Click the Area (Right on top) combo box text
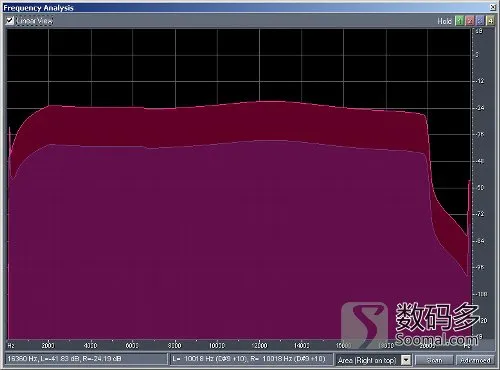This screenshot has width=500, height=370. (368, 360)
